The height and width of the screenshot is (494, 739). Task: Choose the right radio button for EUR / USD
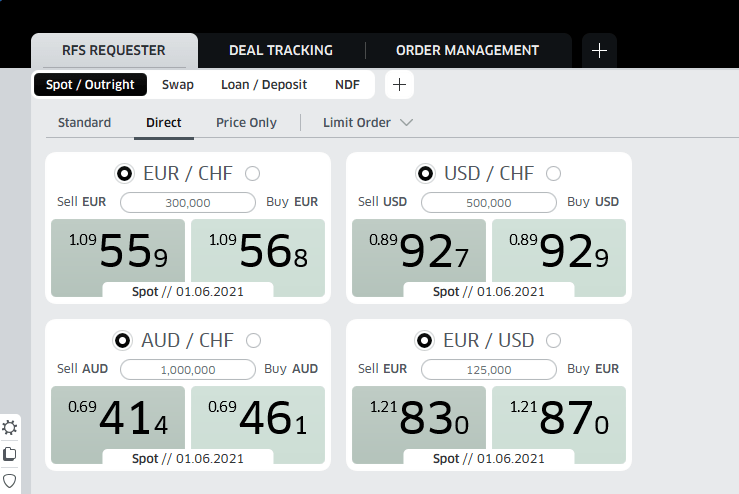tap(553, 341)
